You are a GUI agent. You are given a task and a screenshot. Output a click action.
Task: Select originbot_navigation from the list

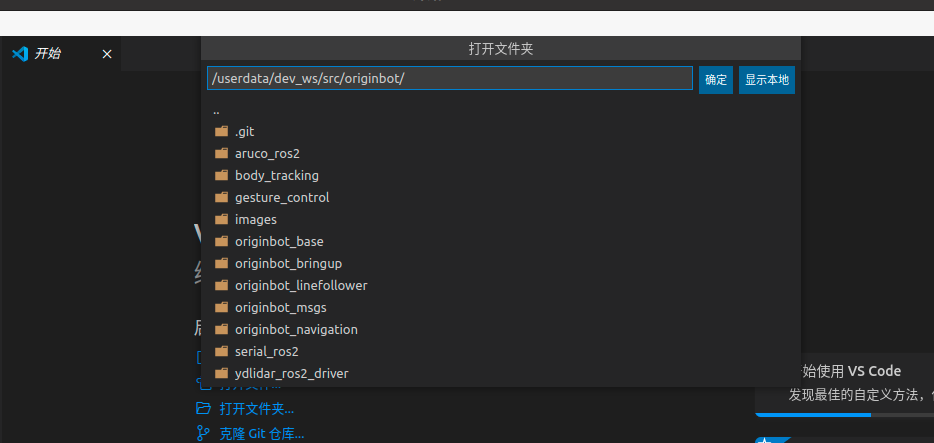tap(296, 329)
